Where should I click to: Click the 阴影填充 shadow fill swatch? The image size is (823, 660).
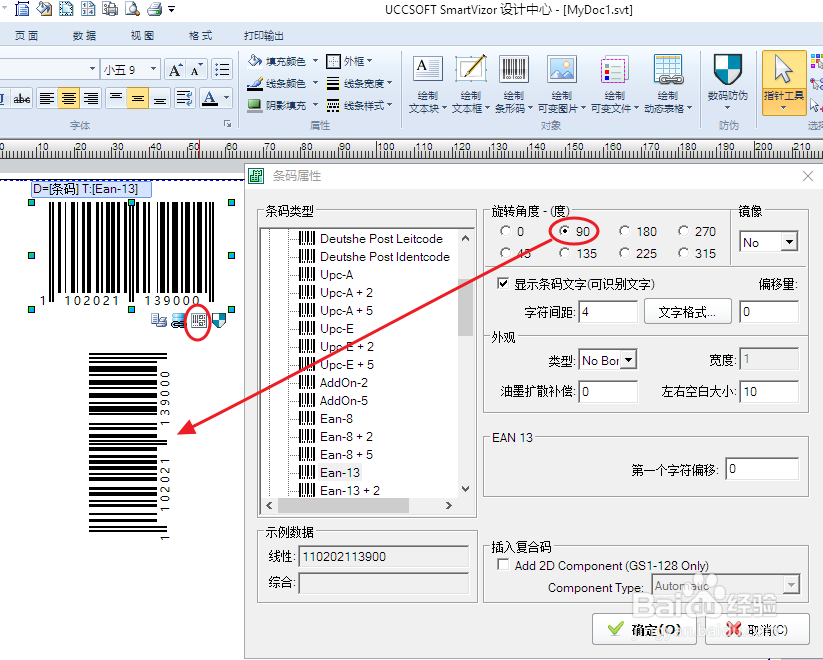[x=255, y=105]
